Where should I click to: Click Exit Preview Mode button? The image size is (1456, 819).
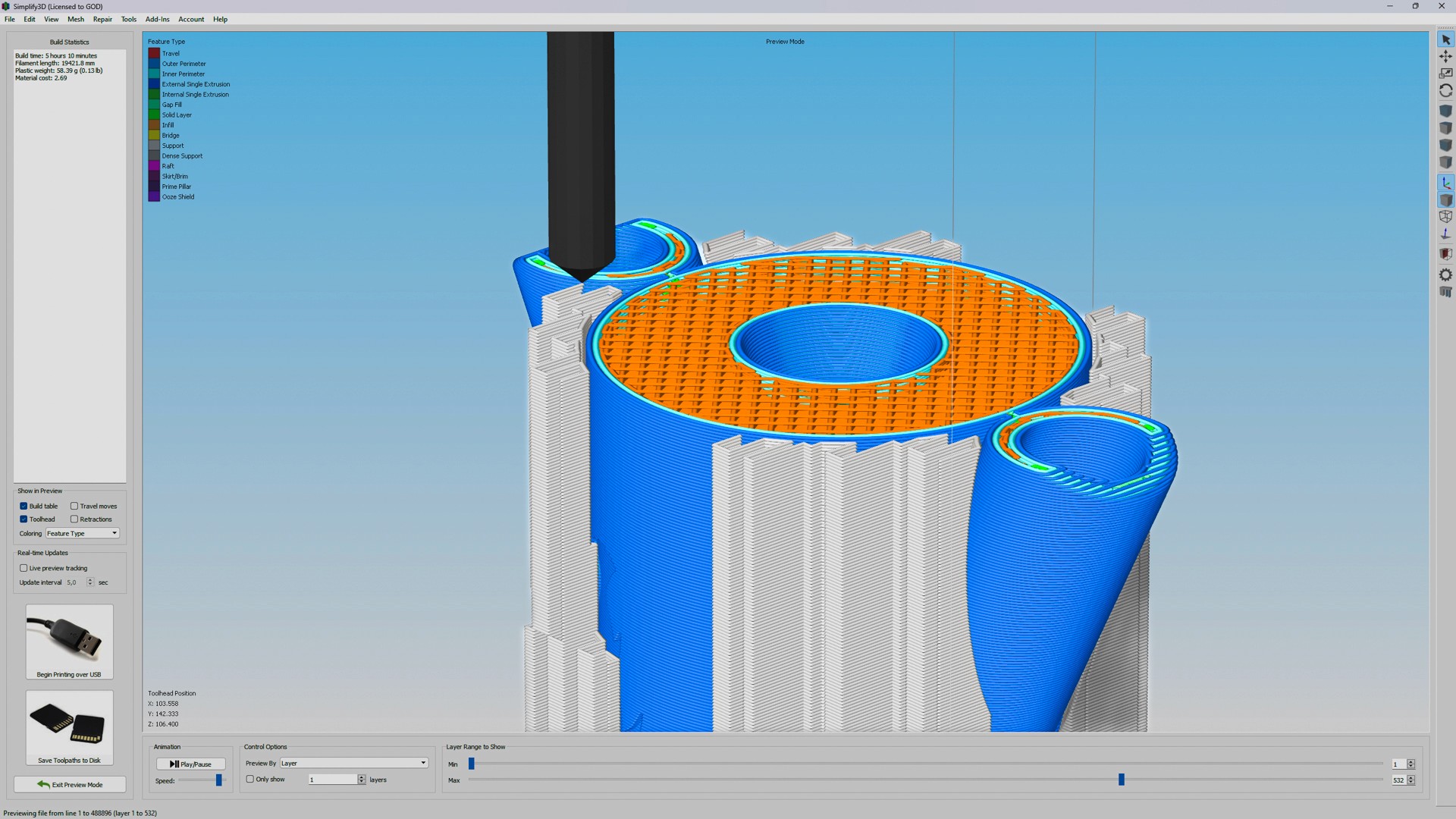pyautogui.click(x=70, y=785)
